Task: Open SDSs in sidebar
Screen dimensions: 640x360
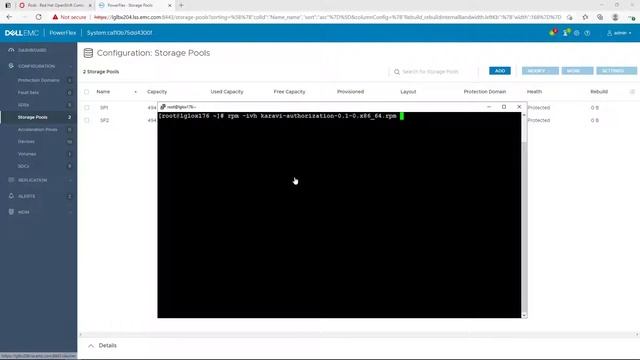Action: 23,105
